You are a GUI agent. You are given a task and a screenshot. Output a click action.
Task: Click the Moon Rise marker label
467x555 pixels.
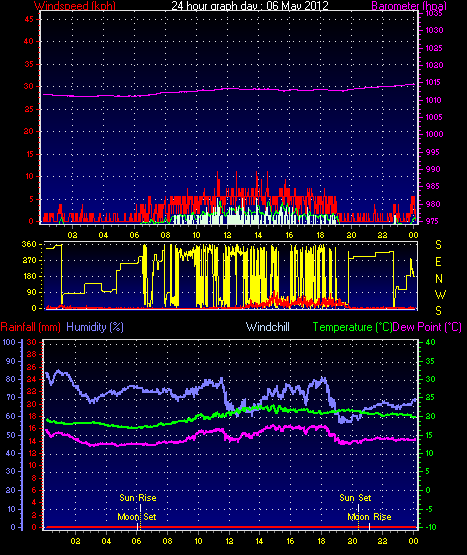(369, 517)
